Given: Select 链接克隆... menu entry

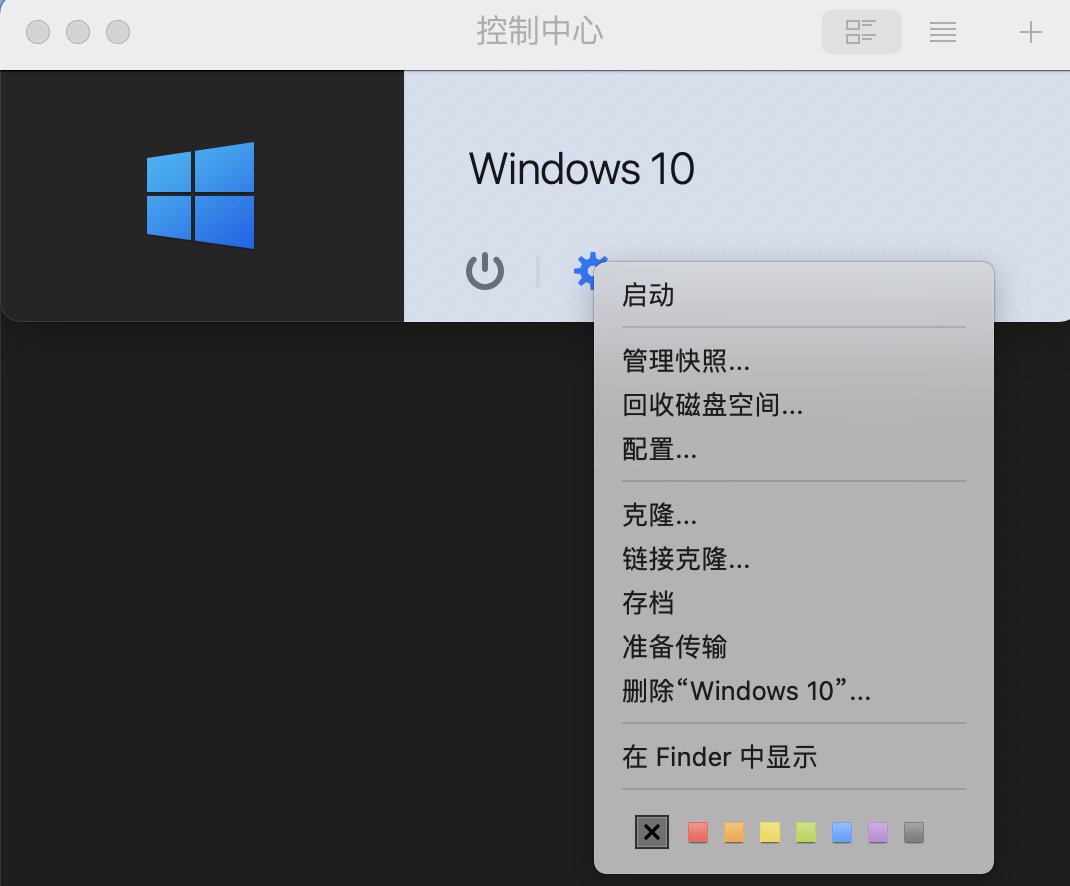Looking at the screenshot, I should pos(794,559).
